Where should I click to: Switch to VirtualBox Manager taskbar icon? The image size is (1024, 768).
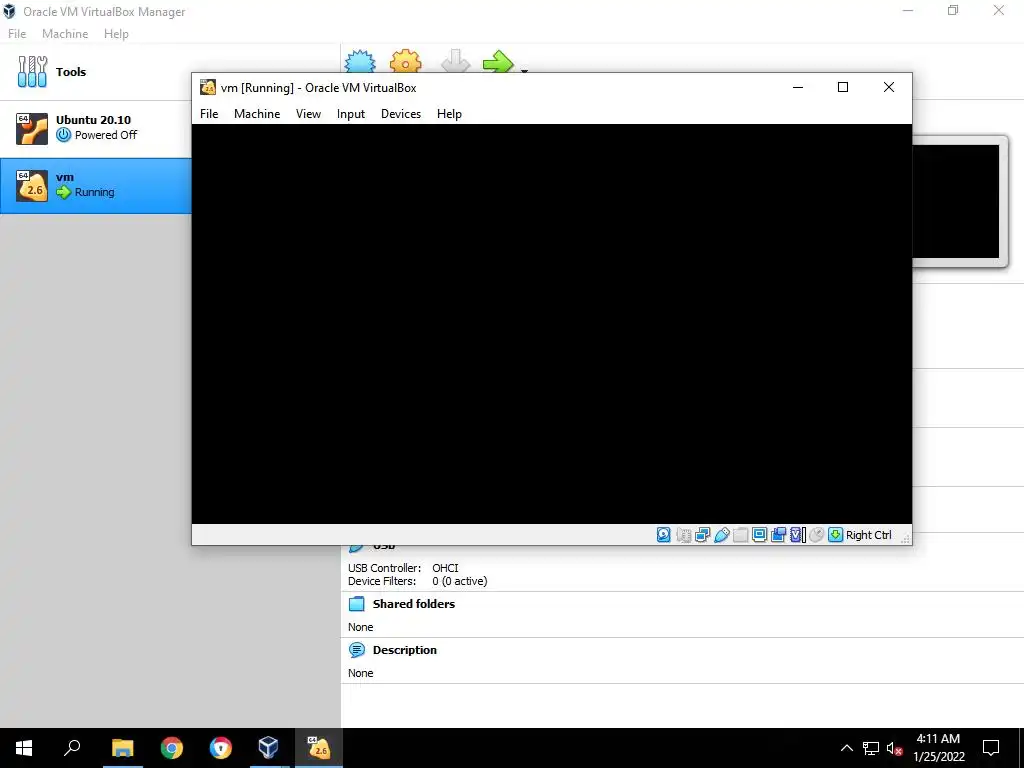[x=268, y=748]
